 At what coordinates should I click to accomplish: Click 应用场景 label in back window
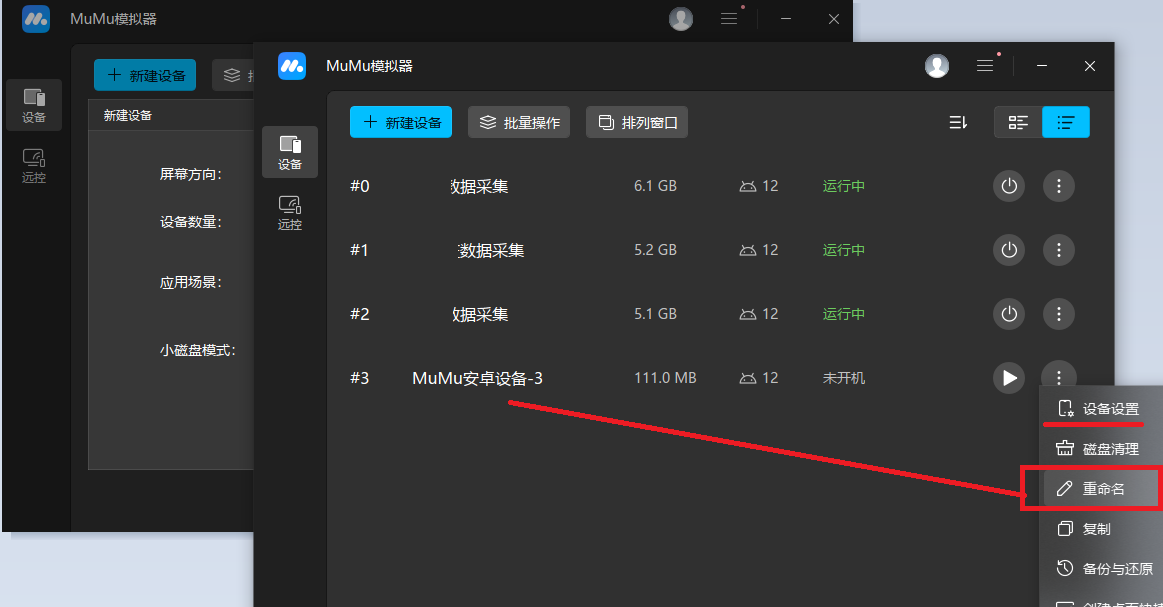click(x=191, y=283)
